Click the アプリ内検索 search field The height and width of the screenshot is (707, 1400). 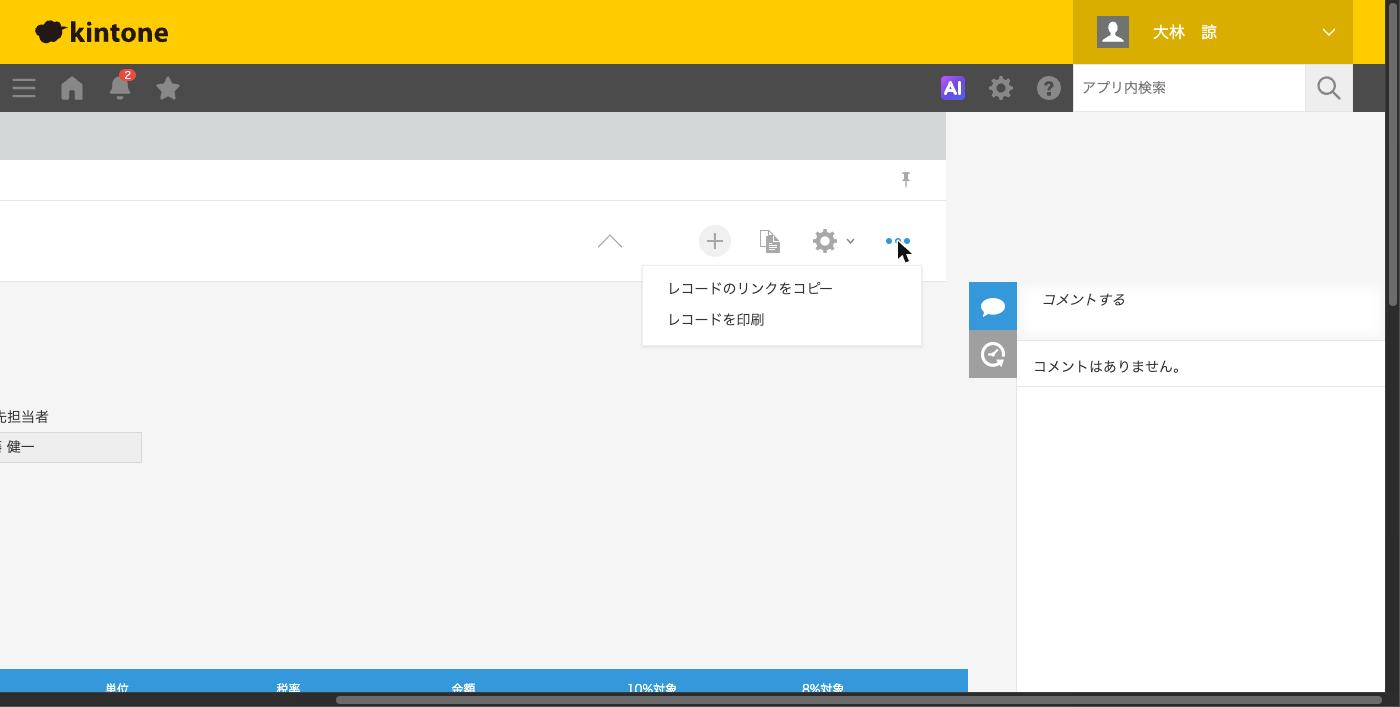coord(1189,88)
